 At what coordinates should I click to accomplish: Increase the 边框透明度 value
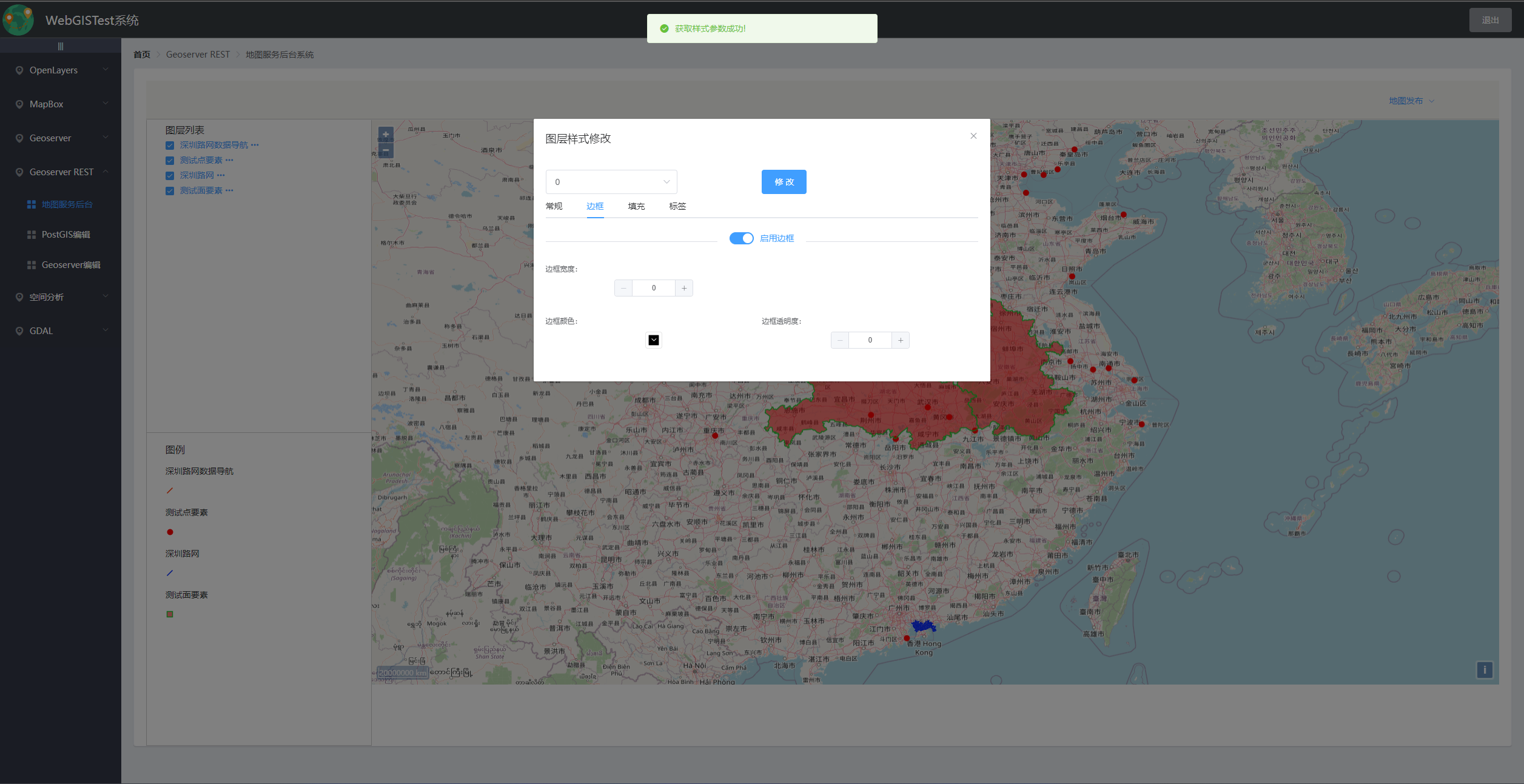901,340
